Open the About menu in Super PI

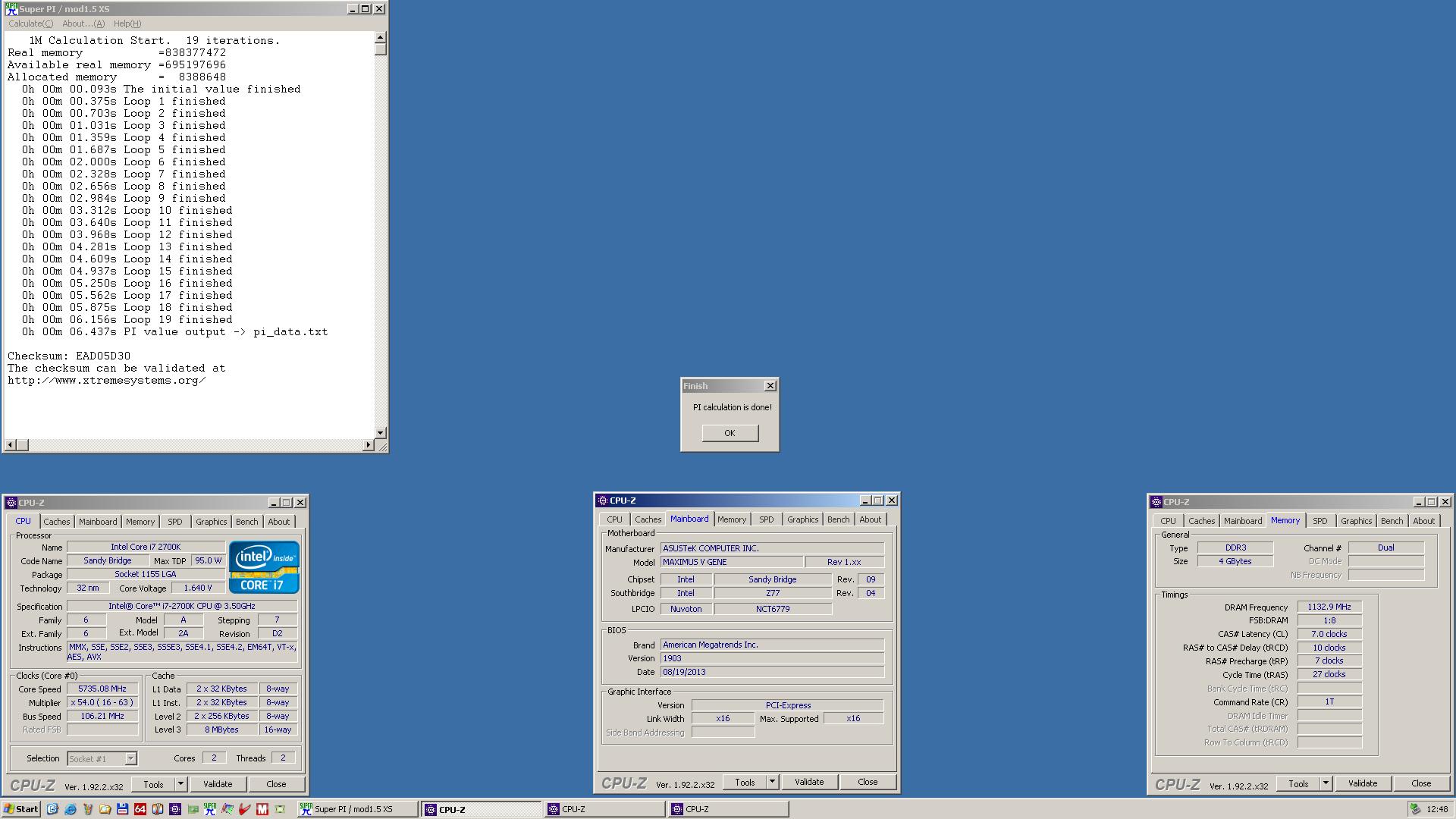pos(83,24)
